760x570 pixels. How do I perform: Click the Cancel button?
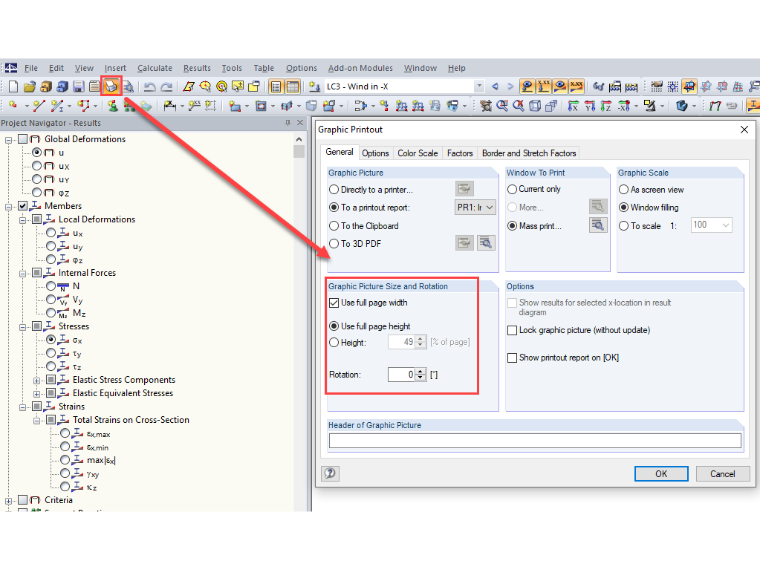point(723,474)
